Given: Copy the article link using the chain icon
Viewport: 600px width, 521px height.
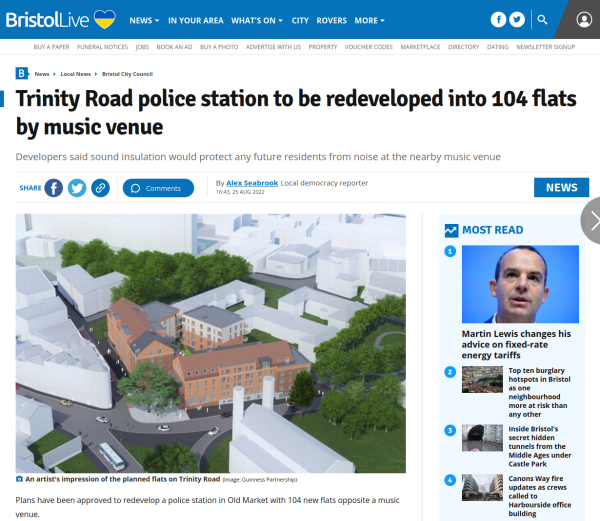Looking at the screenshot, I should pos(100,188).
